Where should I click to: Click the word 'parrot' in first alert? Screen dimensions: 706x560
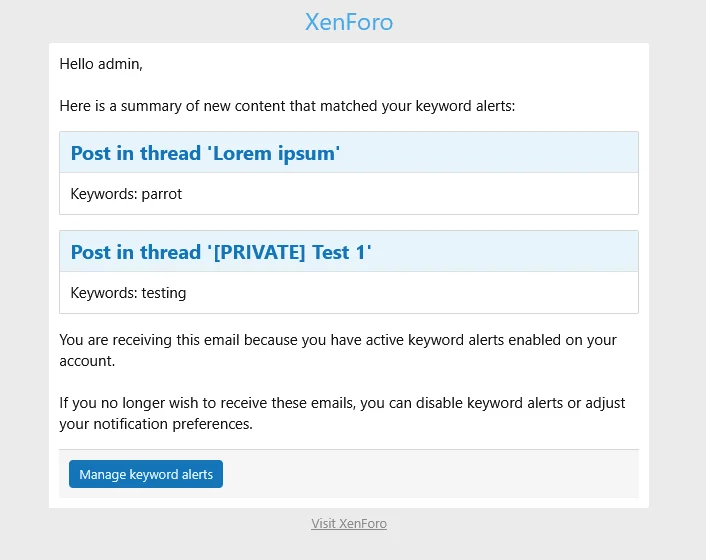click(161, 194)
